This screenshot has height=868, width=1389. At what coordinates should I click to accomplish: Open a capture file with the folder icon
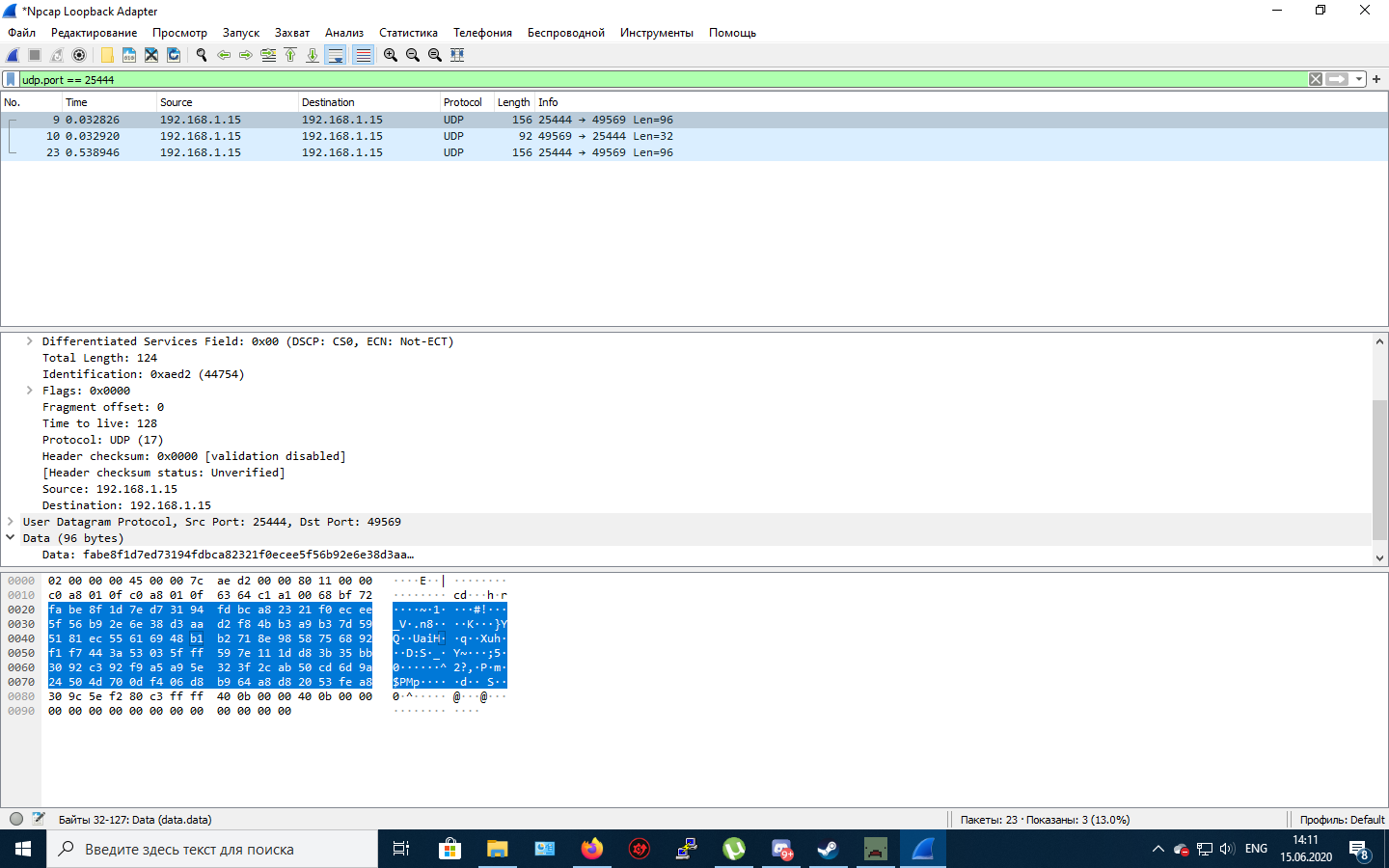107,55
